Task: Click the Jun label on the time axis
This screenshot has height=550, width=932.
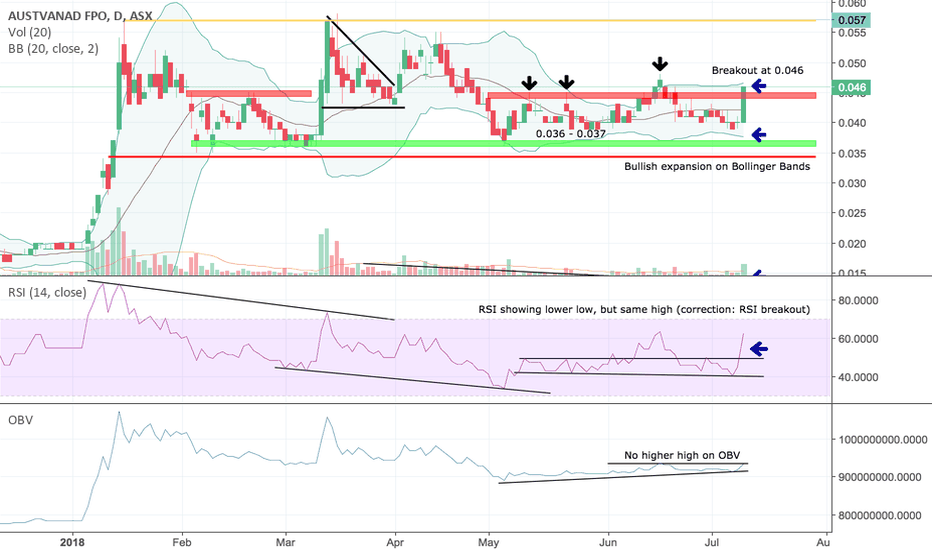Action: point(608,542)
